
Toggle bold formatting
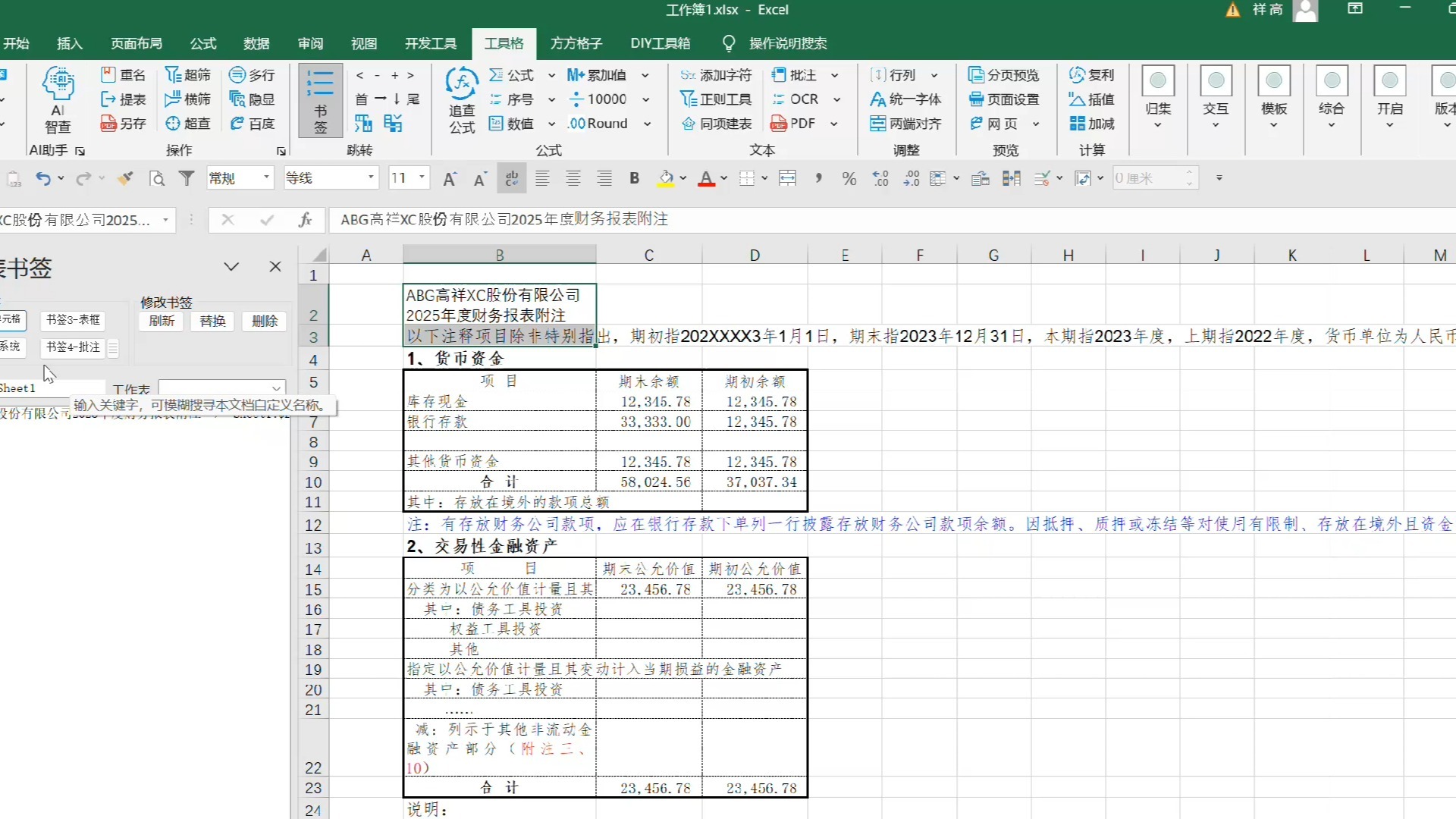pyautogui.click(x=635, y=179)
